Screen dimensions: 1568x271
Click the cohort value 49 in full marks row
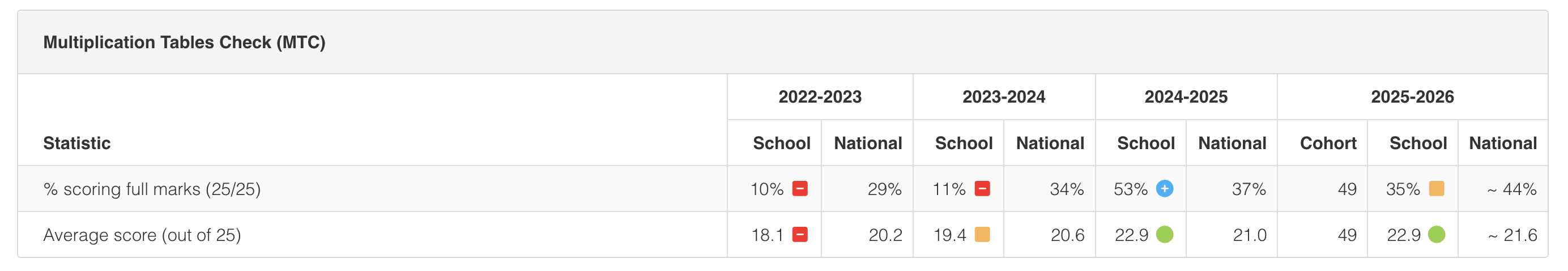(1347, 189)
